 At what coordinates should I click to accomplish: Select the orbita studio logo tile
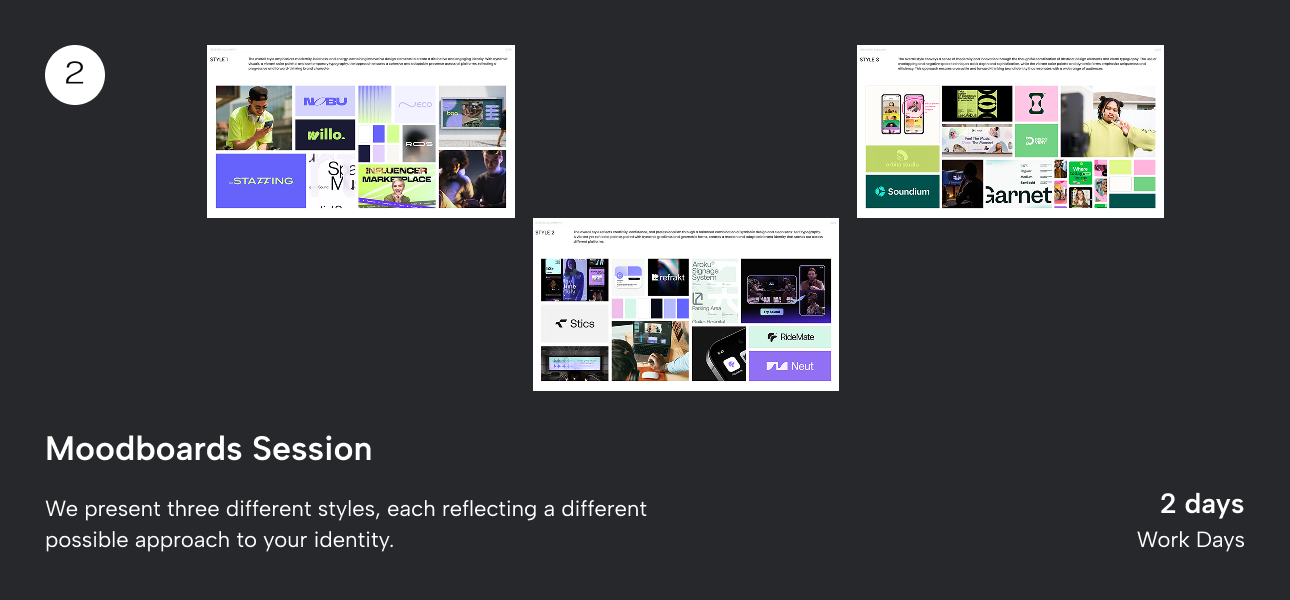click(x=902, y=158)
